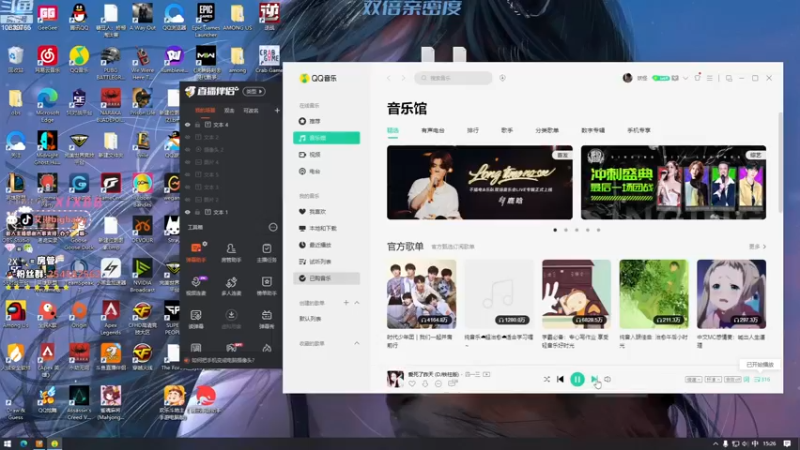Toggle visibility of 文本 3 source

(x=188, y=187)
